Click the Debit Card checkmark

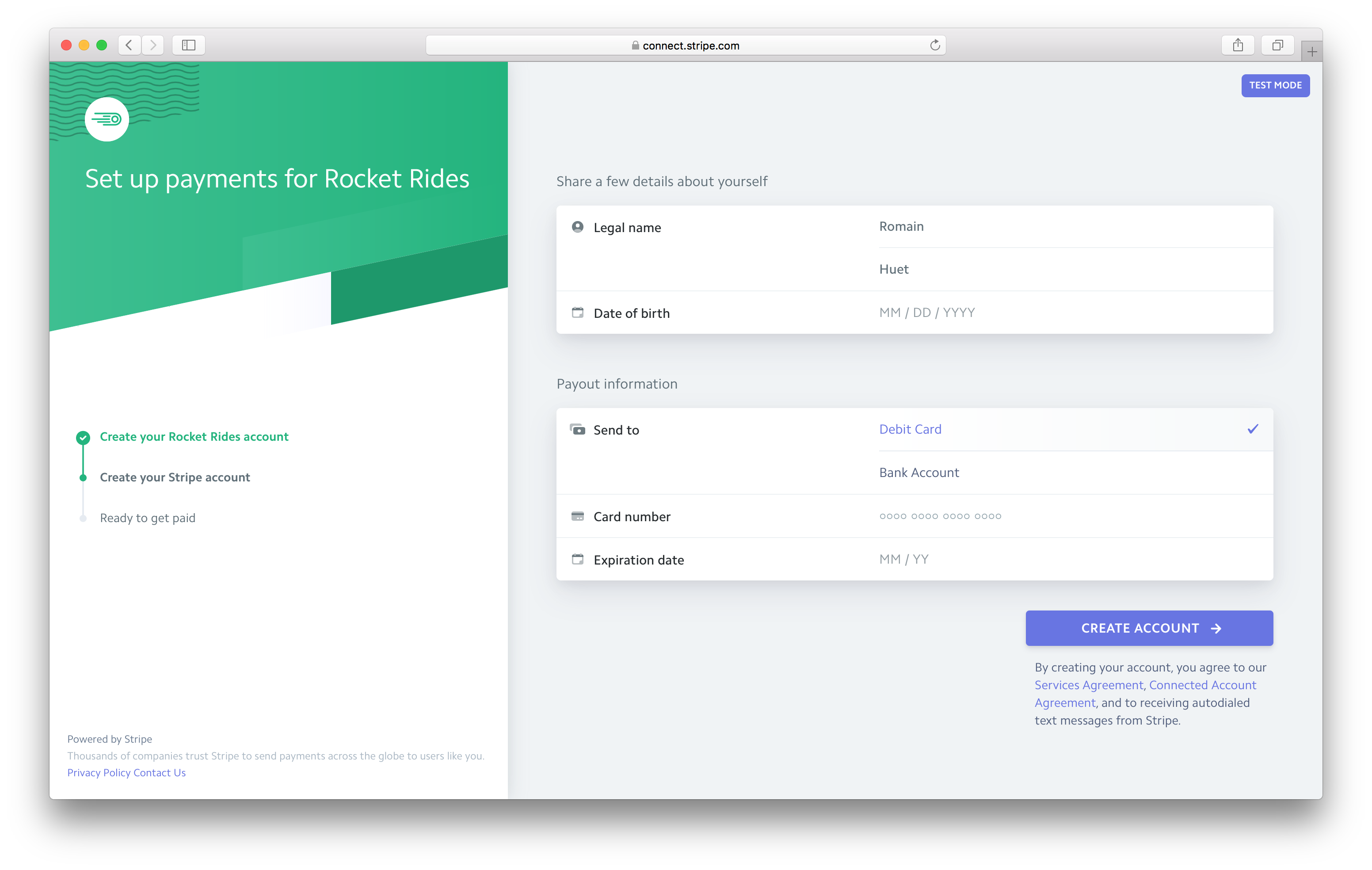tap(1252, 429)
